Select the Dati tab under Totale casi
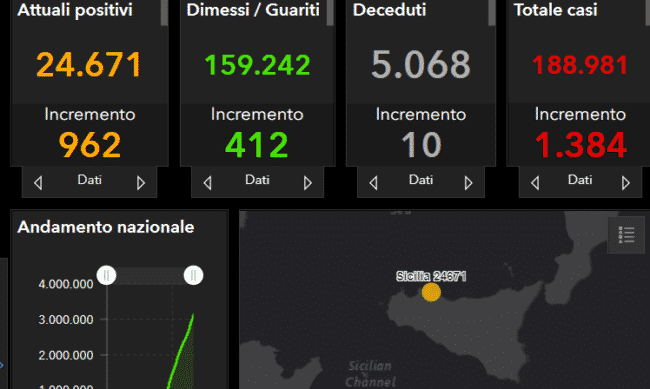This screenshot has height=389, width=650. click(x=580, y=180)
